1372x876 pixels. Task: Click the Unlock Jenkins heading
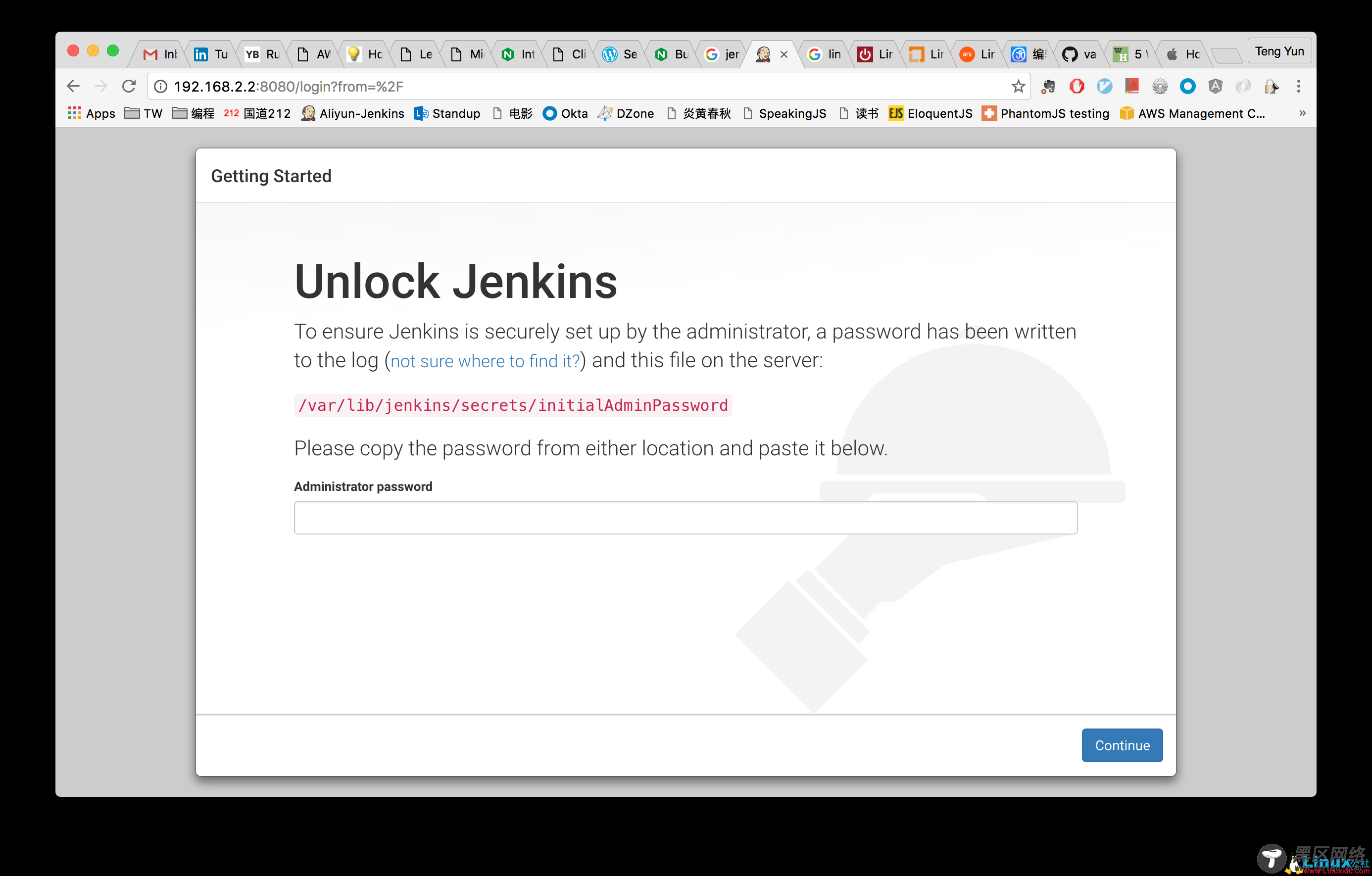pyautogui.click(x=455, y=282)
